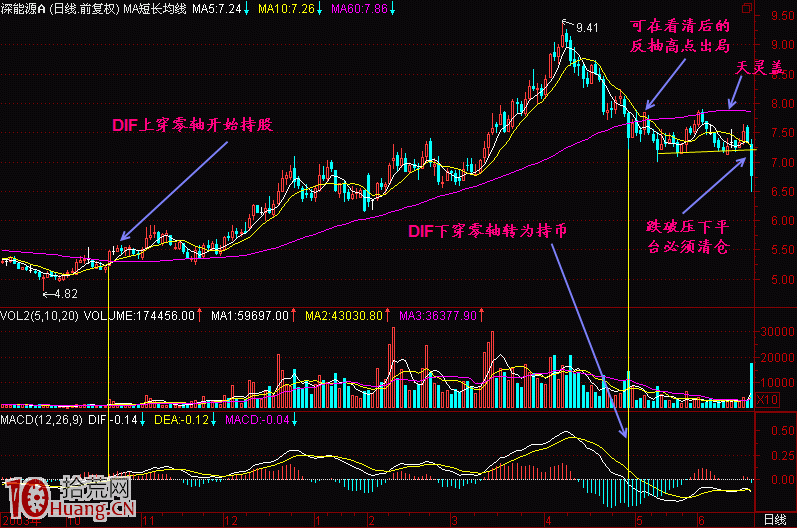This screenshot has width=797, height=528.
Task: Select the MA1:59697.00 volume average
Action: tap(250, 316)
